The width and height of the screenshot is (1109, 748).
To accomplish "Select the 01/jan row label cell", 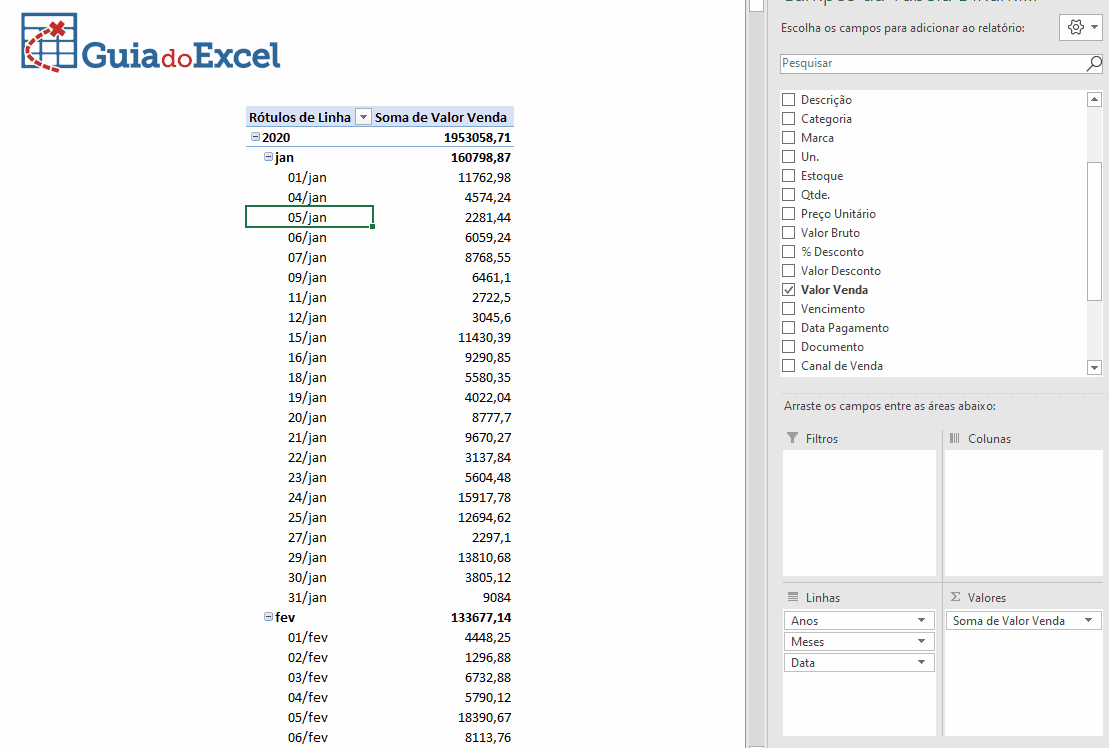I will point(308,177).
